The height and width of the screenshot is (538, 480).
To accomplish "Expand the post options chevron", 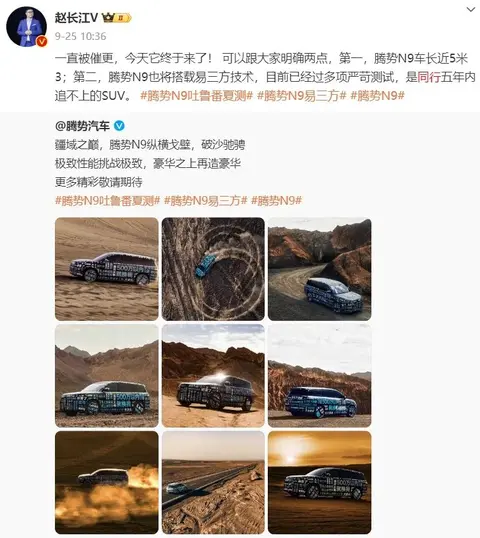I will point(471,9).
